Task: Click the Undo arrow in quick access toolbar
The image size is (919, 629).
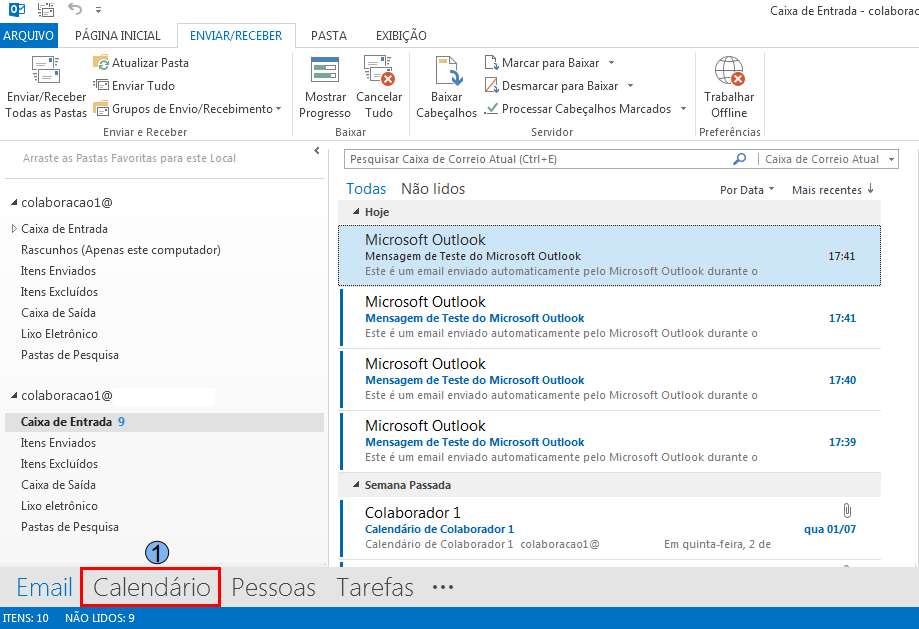Action: 74,9
